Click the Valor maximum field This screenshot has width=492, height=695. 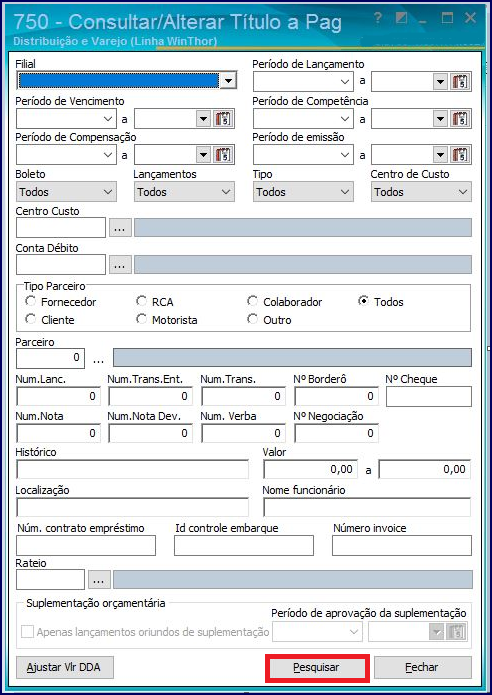tap(425, 469)
